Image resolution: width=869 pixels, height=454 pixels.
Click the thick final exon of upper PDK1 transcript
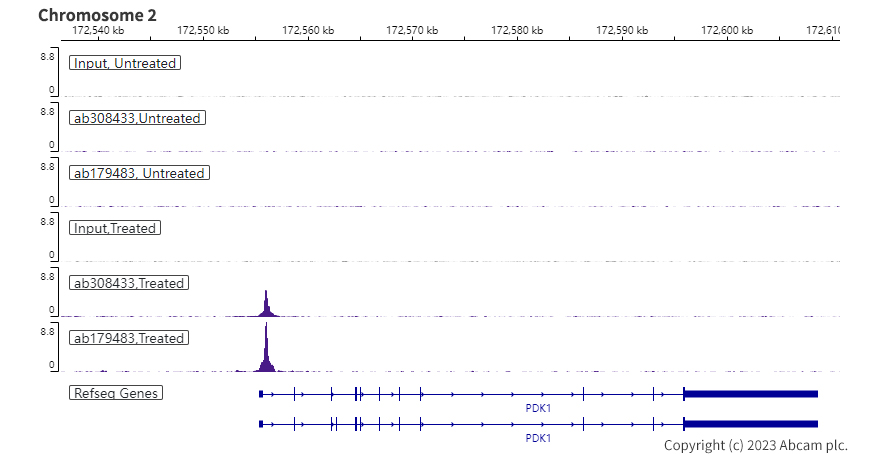pos(751,394)
